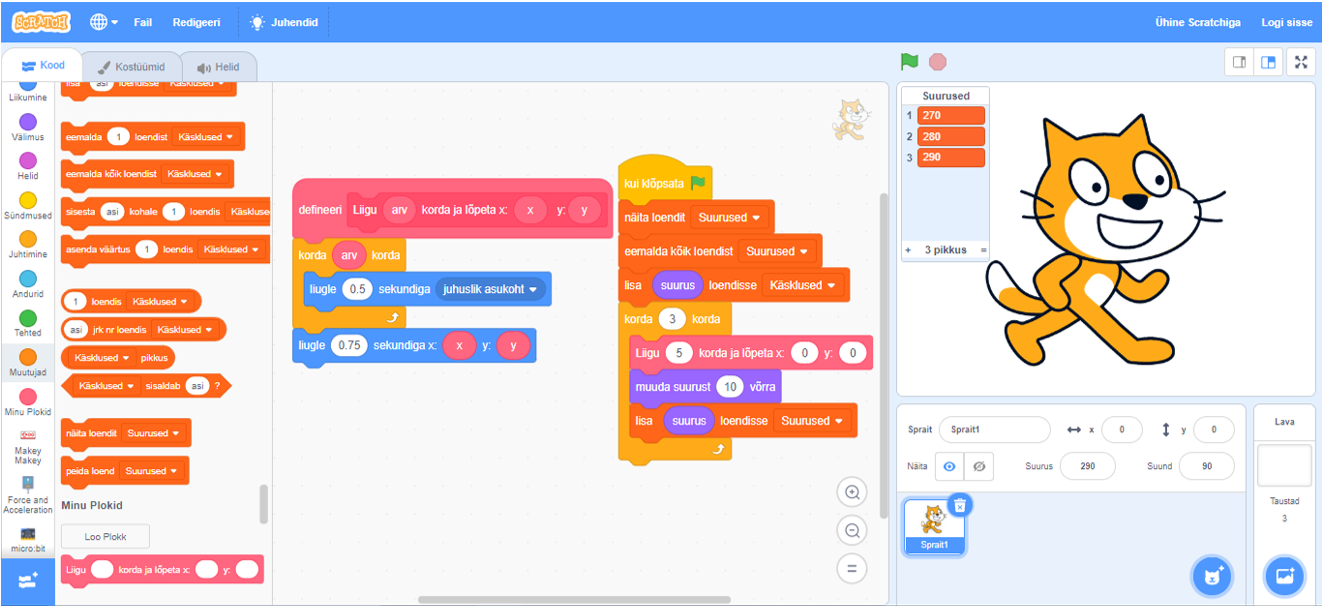Click the choose a backdrop button

pos(1285,576)
